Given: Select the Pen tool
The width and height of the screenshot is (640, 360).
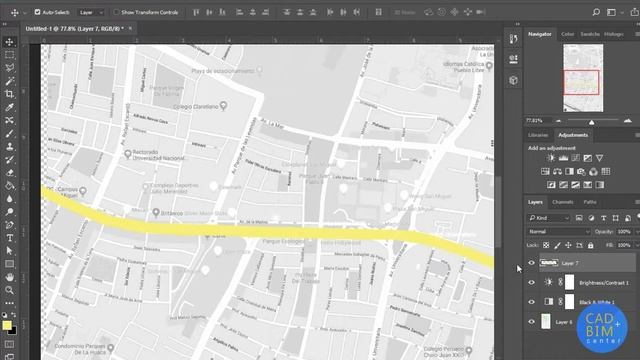Looking at the screenshot, I should point(9,225).
